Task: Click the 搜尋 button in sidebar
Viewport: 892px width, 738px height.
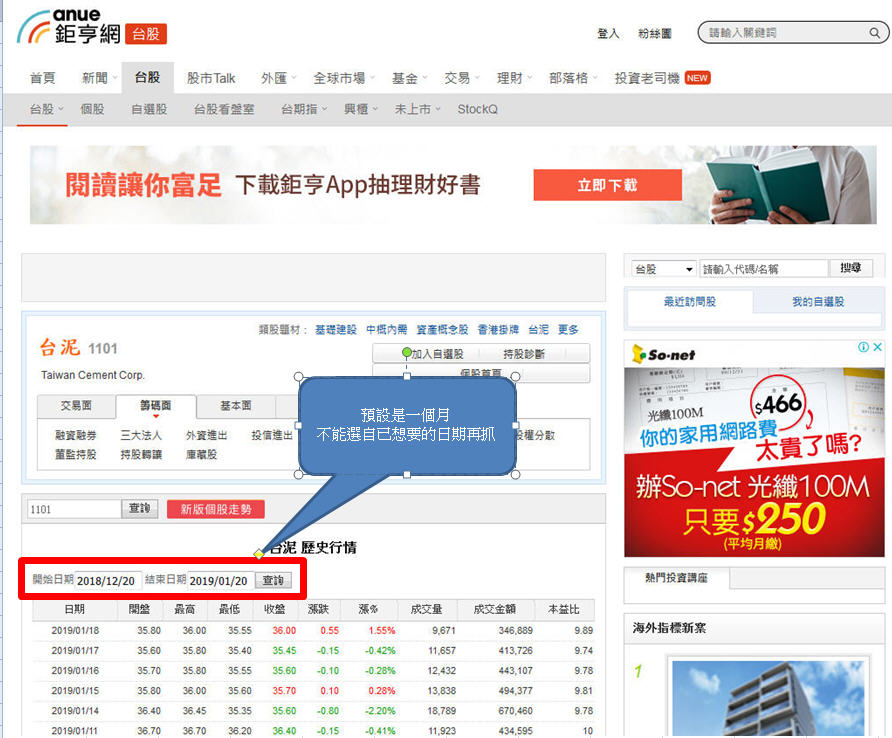Action: pos(850,268)
